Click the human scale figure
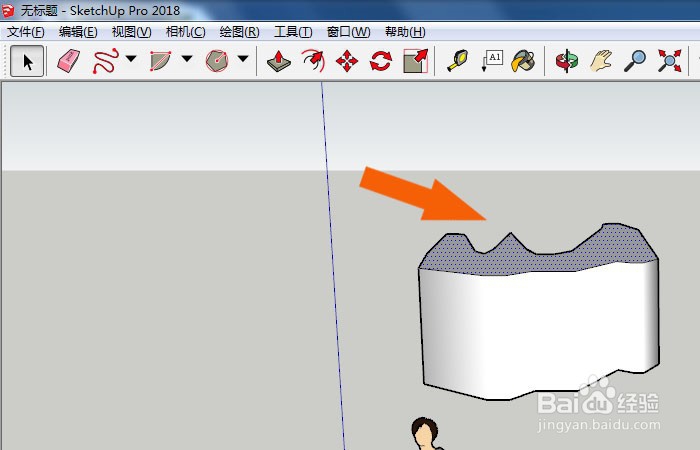 [426, 433]
